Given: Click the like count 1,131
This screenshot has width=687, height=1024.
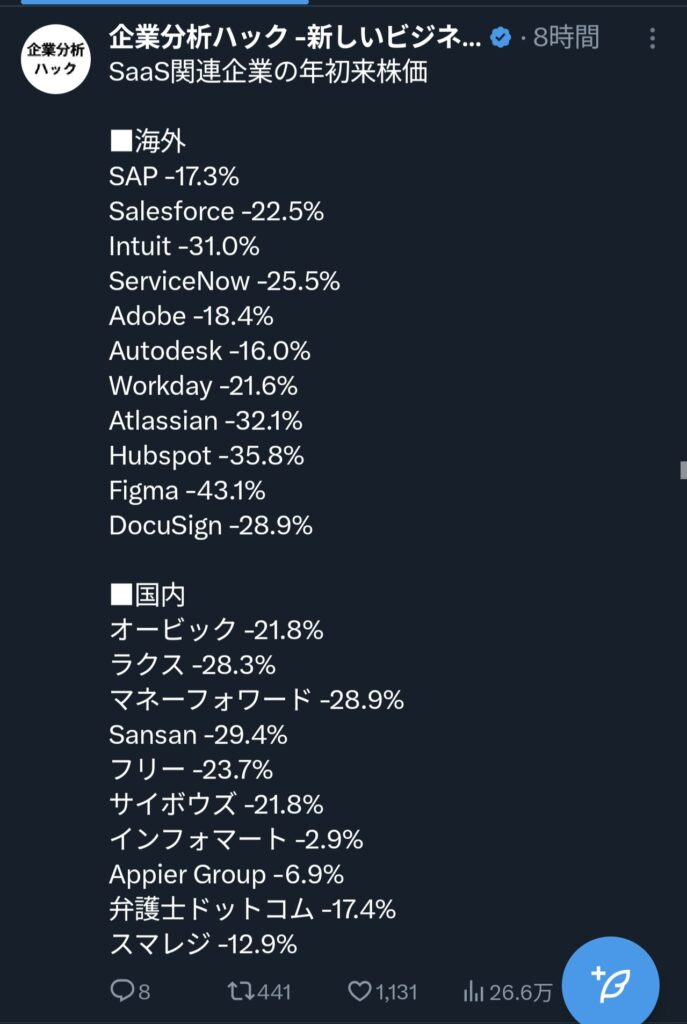Looking at the screenshot, I should (396, 991).
